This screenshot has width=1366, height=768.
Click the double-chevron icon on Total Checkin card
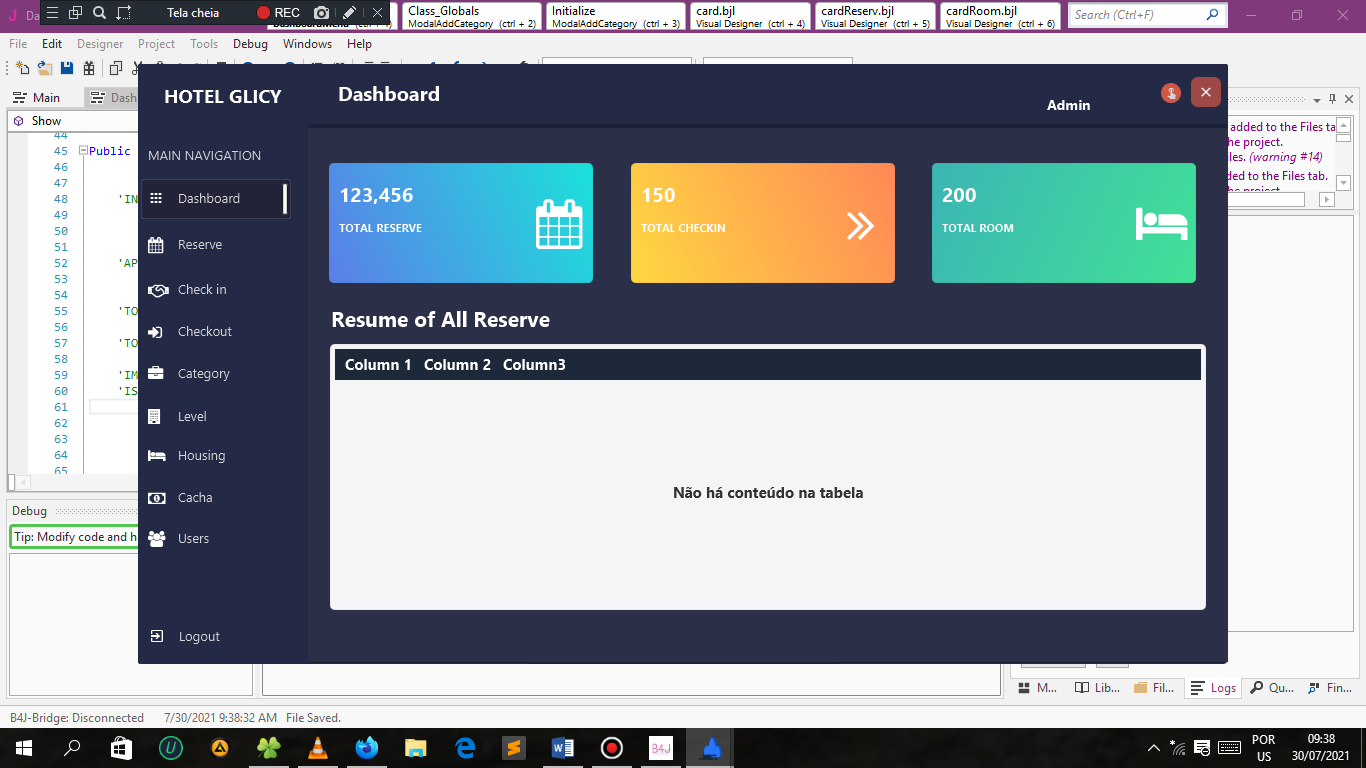[860, 226]
